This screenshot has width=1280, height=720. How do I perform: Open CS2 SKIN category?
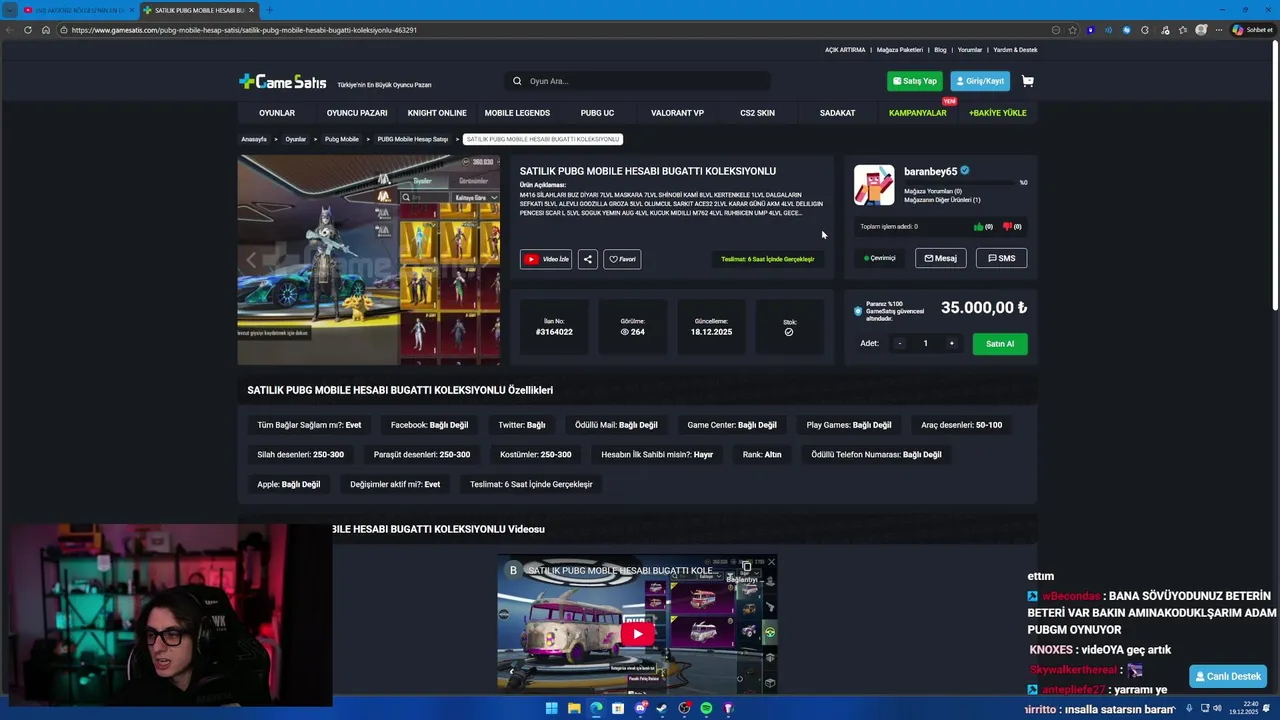pos(757,113)
